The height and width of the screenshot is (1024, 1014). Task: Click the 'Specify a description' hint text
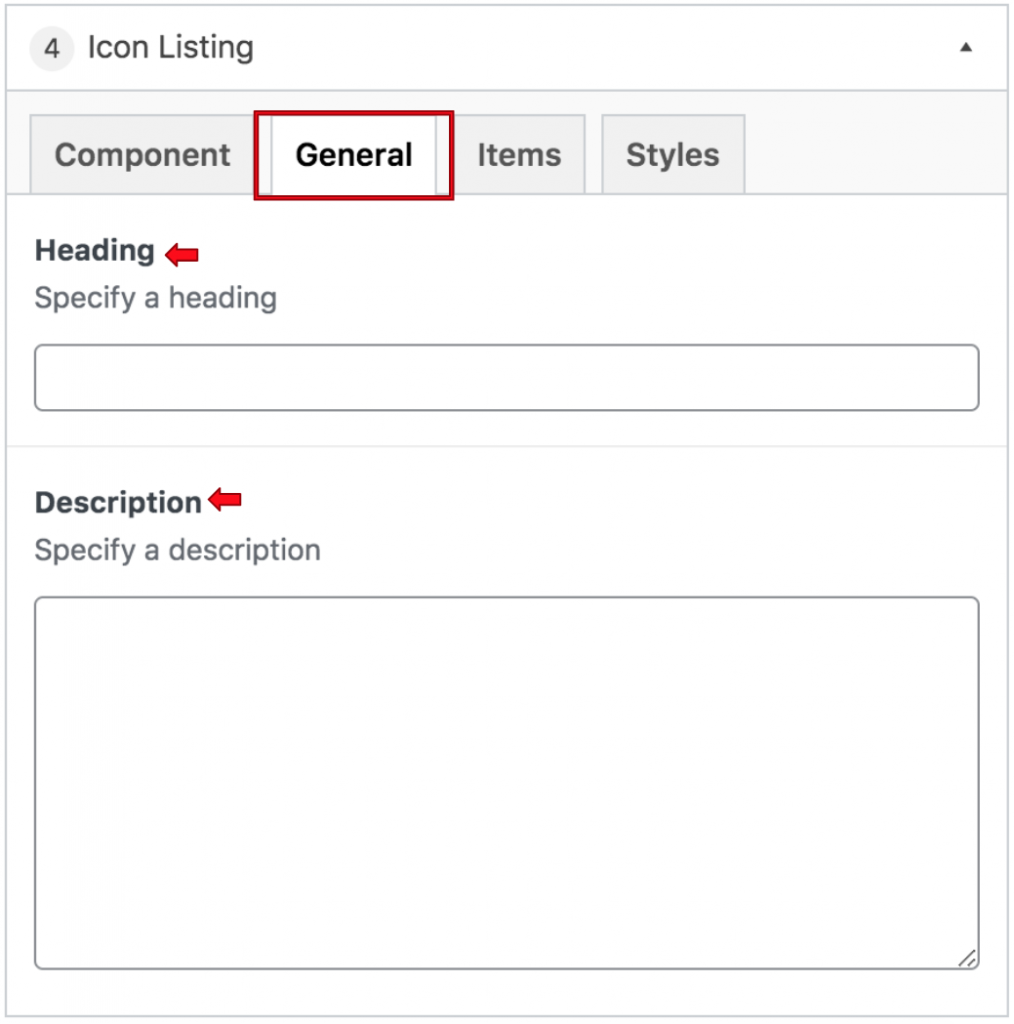point(178,550)
